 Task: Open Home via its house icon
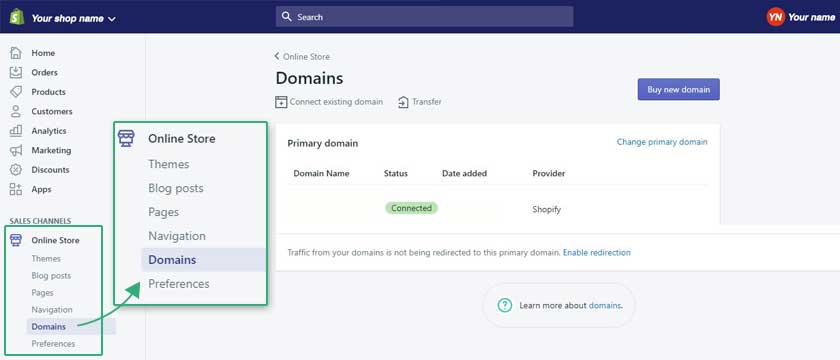tap(16, 52)
